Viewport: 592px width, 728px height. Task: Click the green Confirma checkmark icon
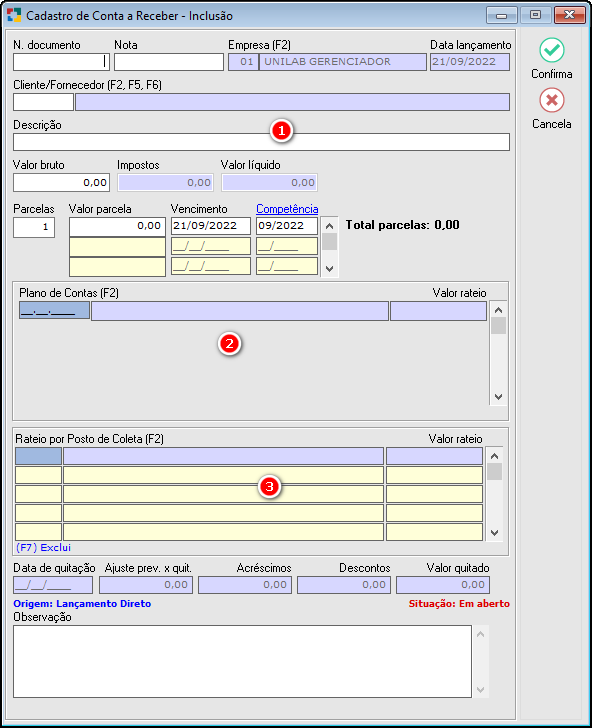552,50
